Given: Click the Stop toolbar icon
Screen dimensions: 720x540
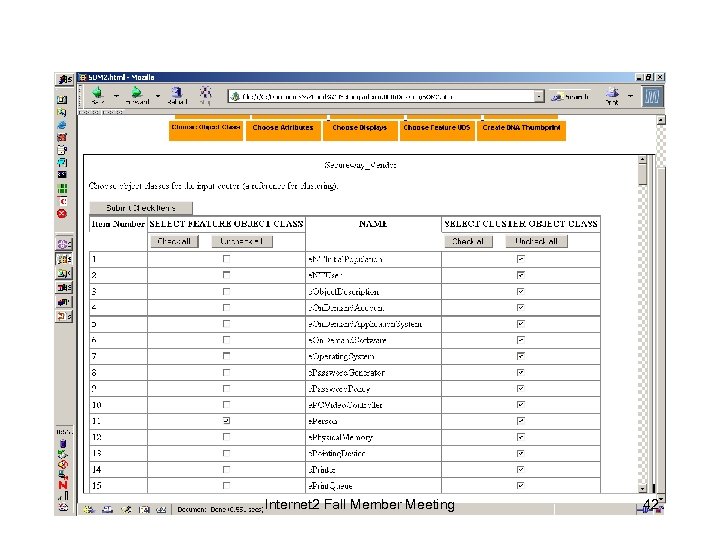Looking at the screenshot, I should click(x=205, y=93).
